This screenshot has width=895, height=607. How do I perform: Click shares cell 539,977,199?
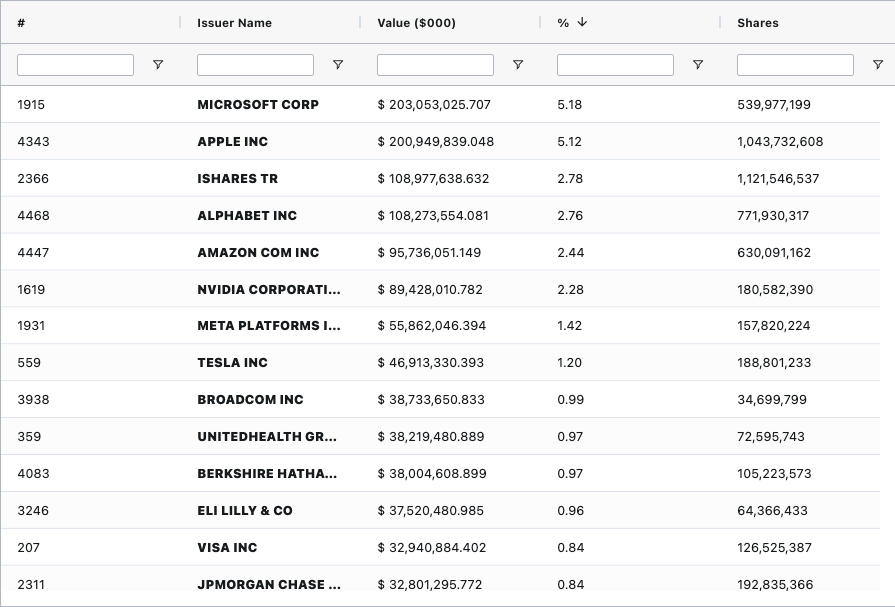pyautogui.click(x=774, y=104)
